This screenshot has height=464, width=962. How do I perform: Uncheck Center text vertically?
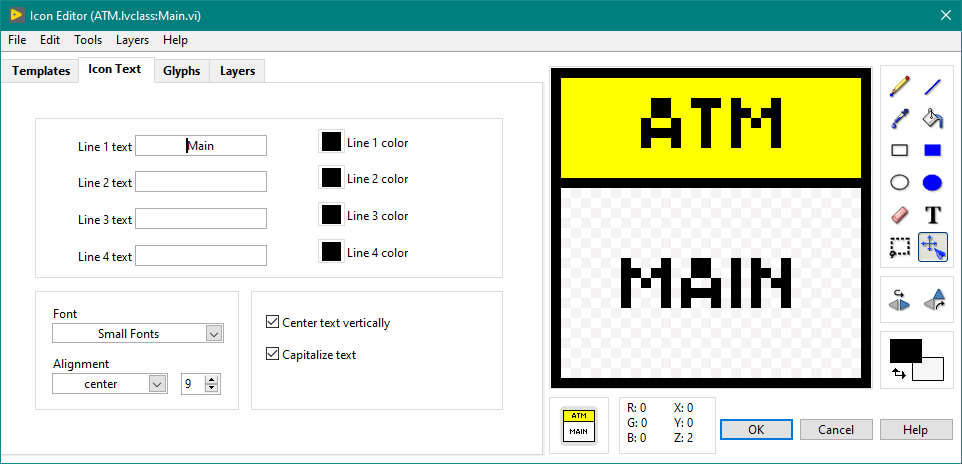[273, 323]
